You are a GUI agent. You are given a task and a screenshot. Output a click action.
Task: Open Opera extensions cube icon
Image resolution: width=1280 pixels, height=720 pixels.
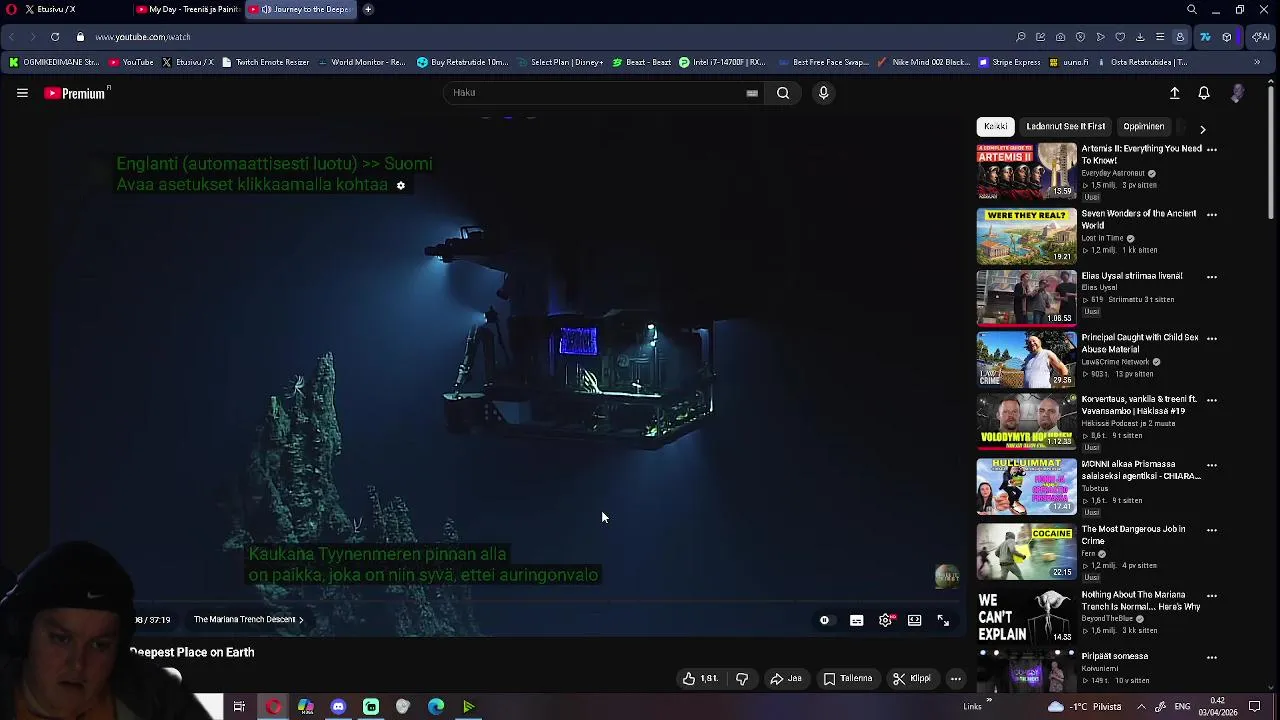[x=1227, y=37]
